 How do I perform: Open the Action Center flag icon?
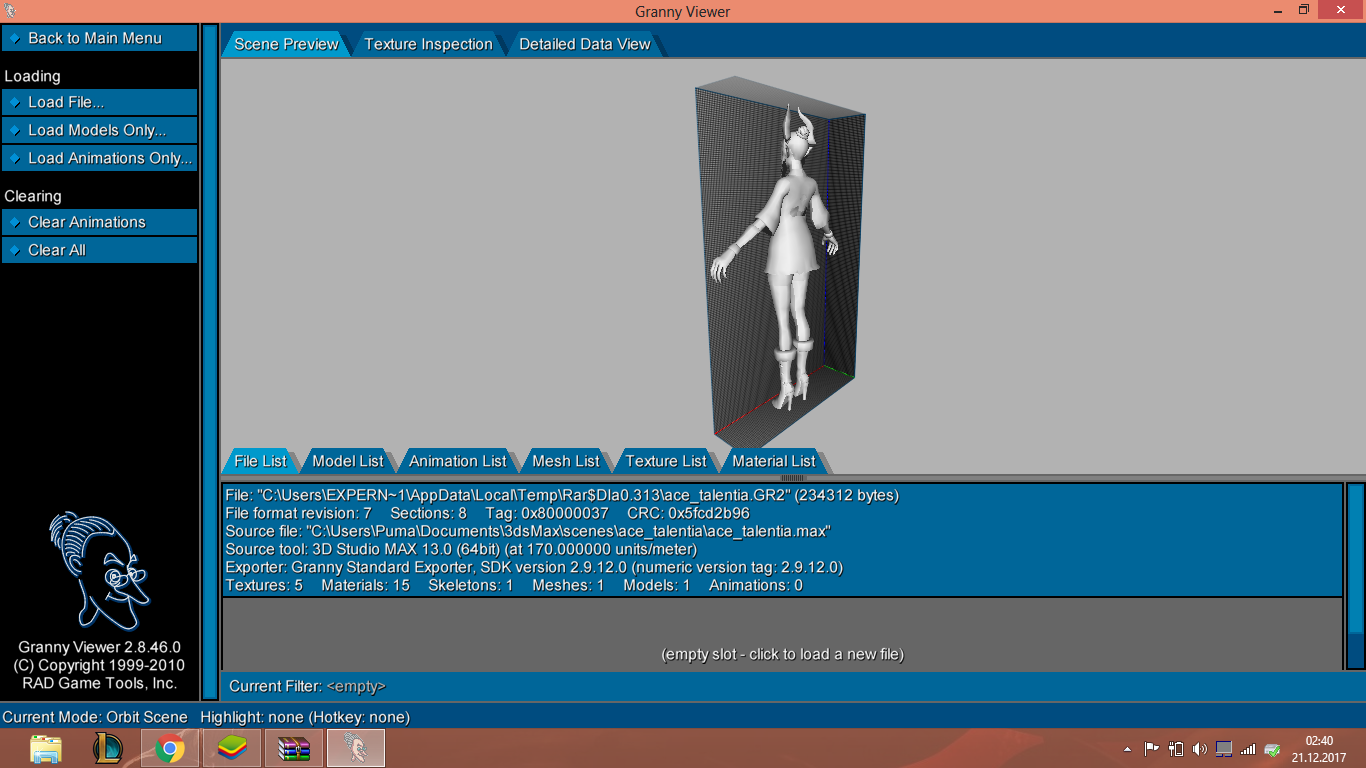pyautogui.click(x=1151, y=748)
